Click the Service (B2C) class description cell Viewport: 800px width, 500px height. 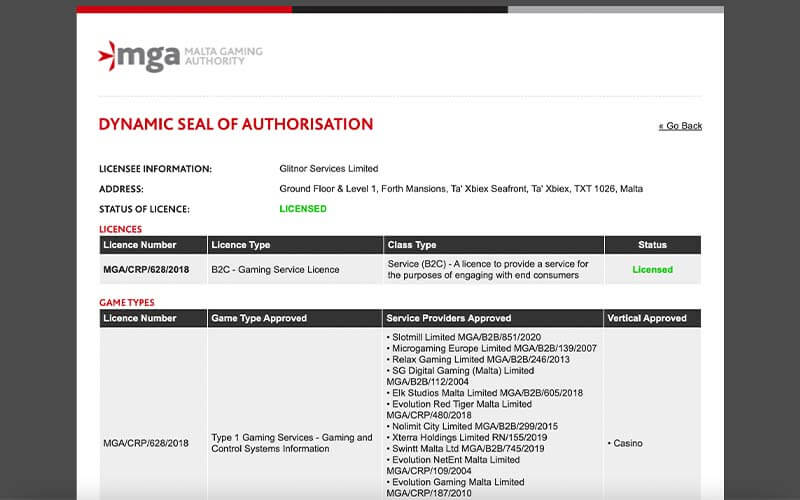[x=494, y=269]
